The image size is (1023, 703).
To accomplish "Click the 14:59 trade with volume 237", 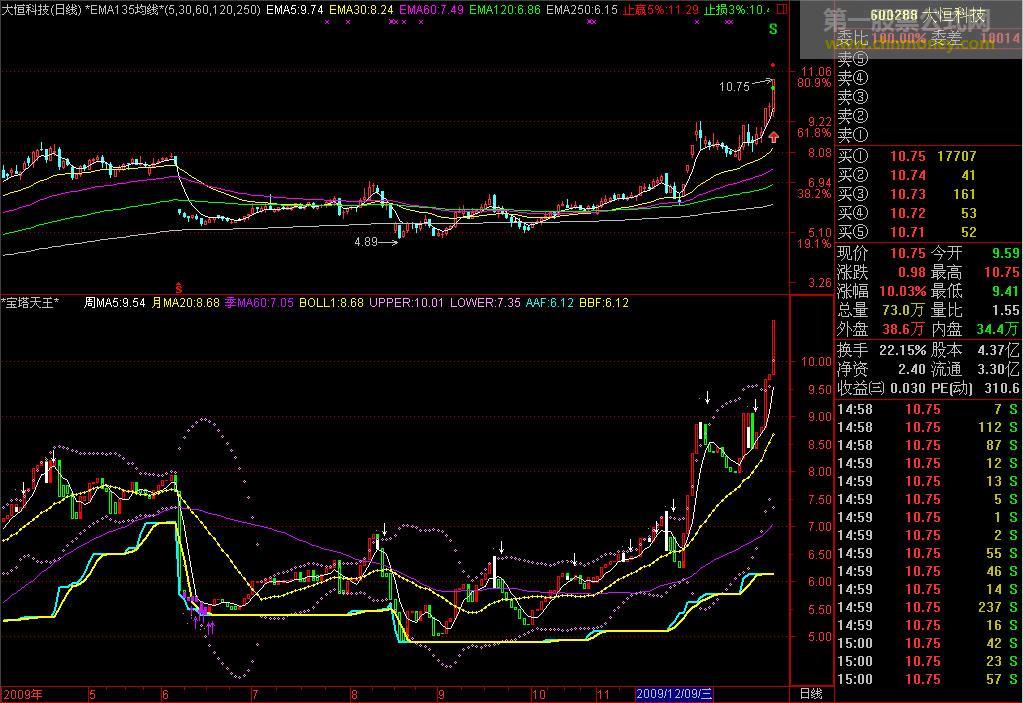I will (x=927, y=607).
